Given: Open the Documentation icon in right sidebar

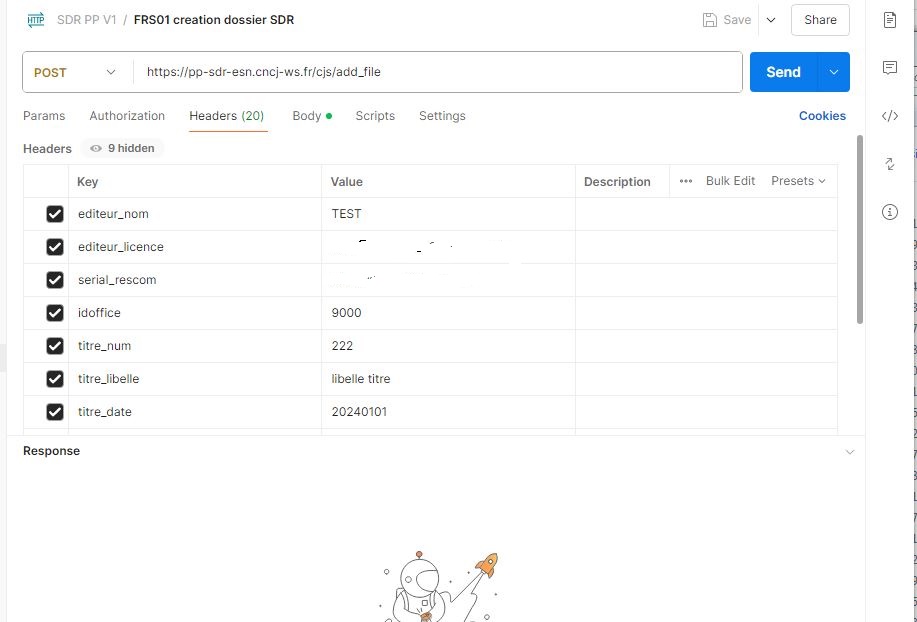Looking at the screenshot, I should [x=890, y=20].
